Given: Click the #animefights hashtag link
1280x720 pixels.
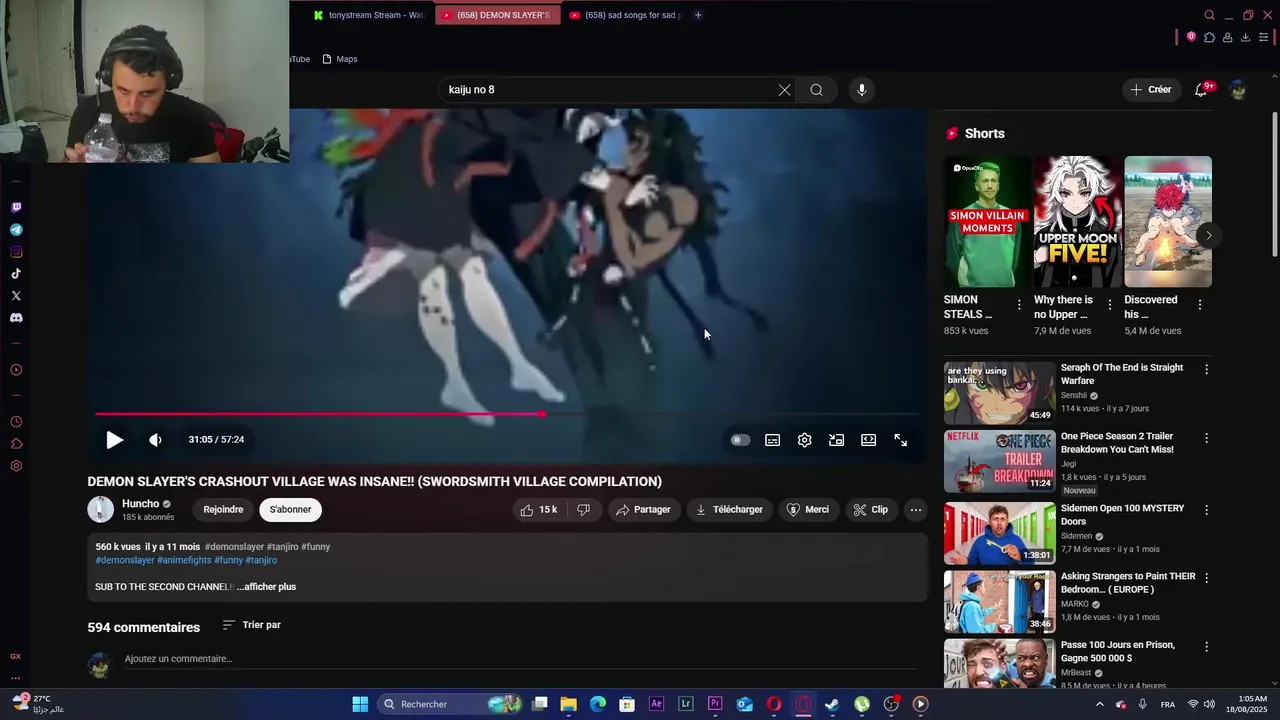Looking at the screenshot, I should (184, 561).
